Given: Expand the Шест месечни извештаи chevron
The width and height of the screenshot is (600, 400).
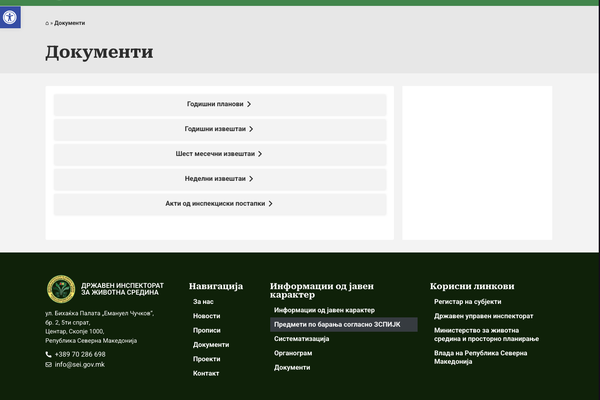Looking at the screenshot, I should point(260,154).
